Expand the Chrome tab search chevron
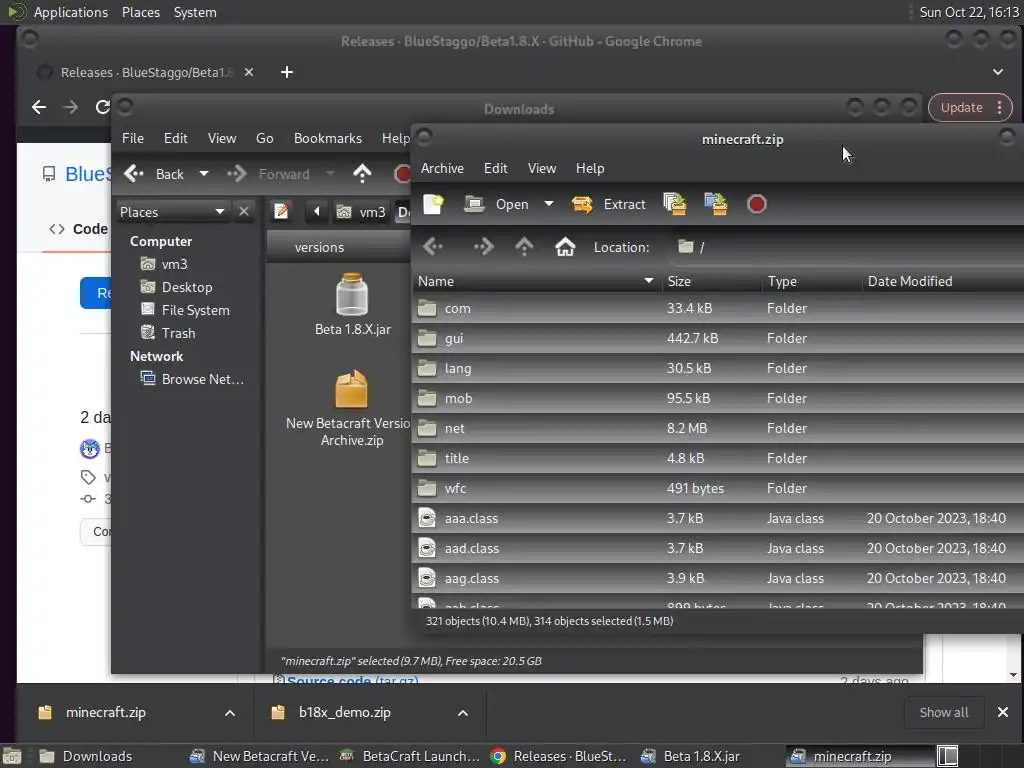 click(998, 72)
